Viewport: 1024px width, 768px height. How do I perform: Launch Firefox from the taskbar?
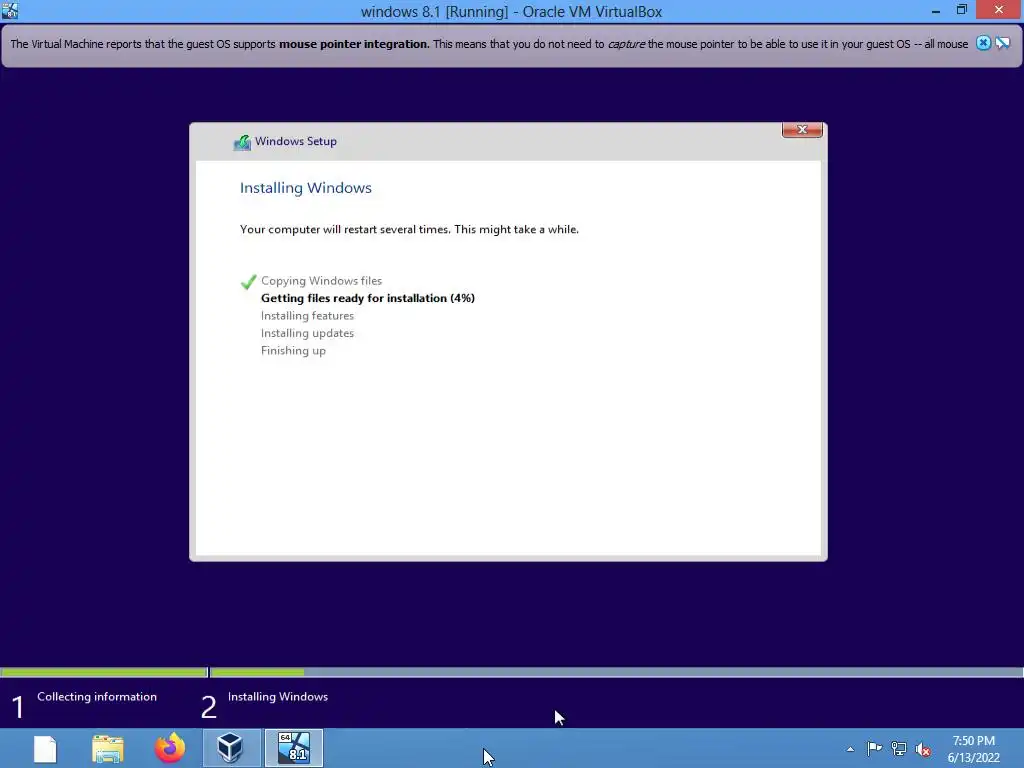click(x=170, y=748)
